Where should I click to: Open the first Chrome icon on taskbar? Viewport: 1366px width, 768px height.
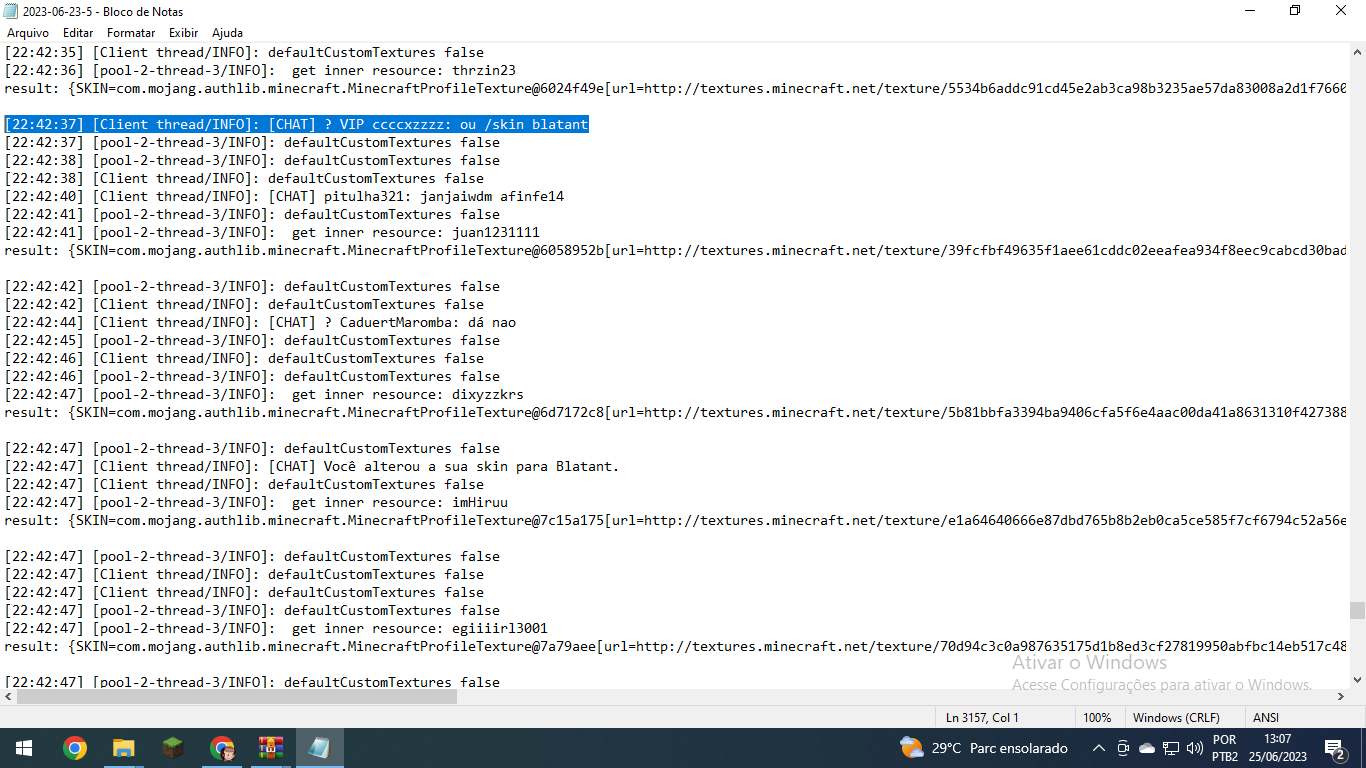74,748
